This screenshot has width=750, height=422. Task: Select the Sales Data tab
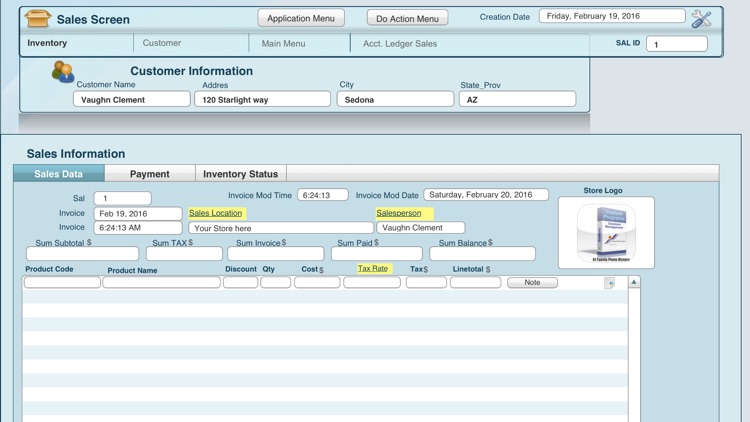point(59,174)
